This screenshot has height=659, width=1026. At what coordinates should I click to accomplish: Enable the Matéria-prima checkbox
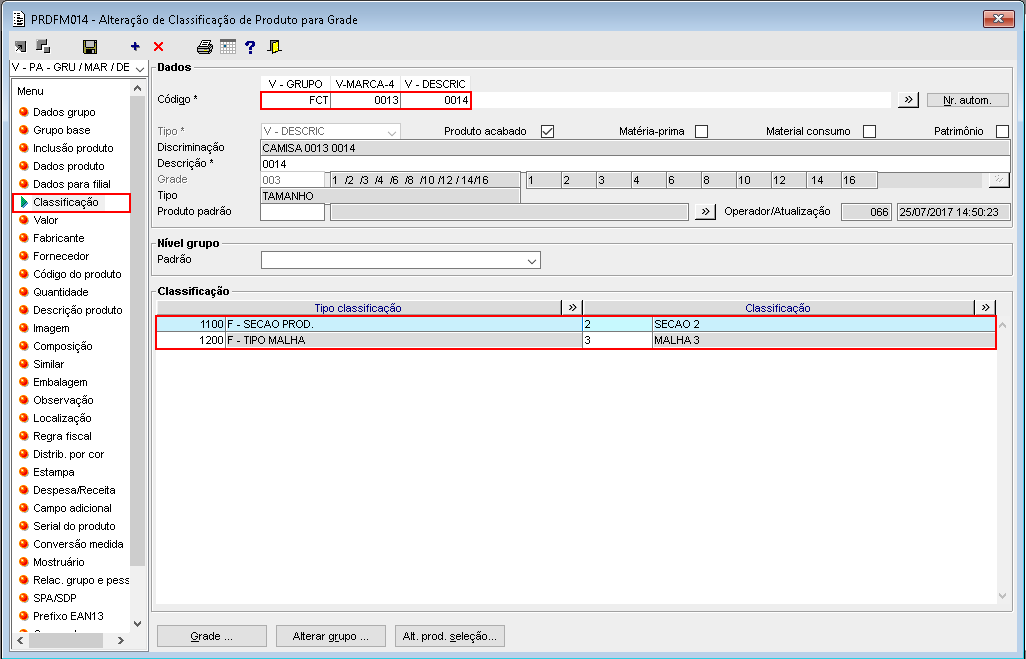coord(701,132)
